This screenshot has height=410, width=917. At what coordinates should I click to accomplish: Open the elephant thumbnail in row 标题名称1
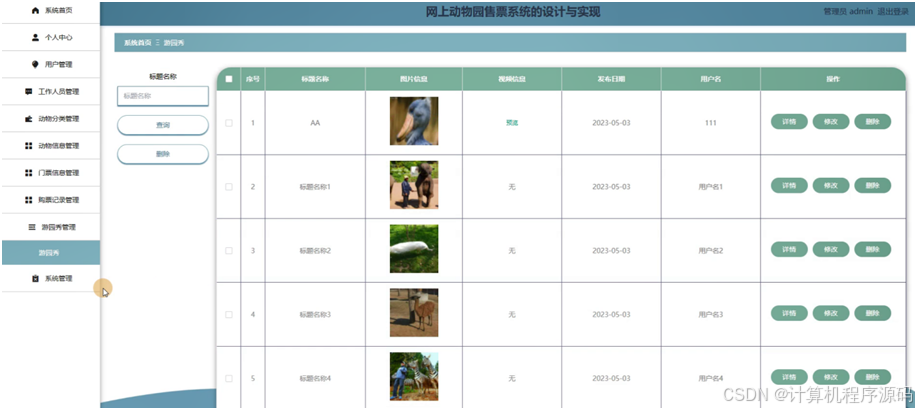point(414,185)
